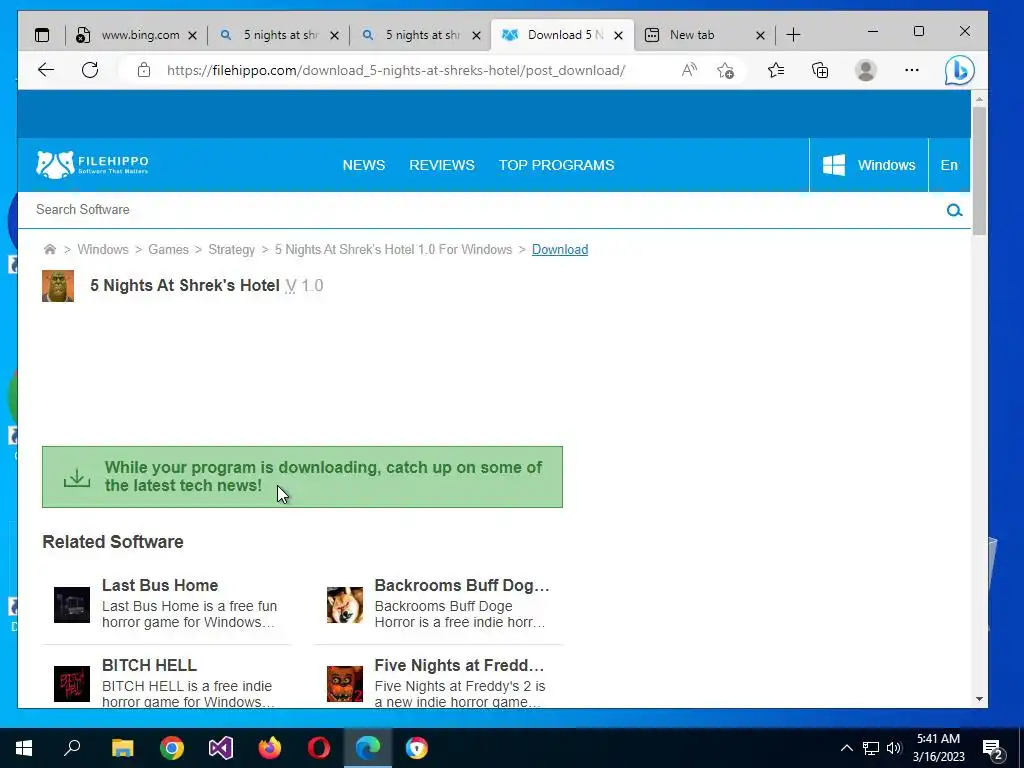Image resolution: width=1024 pixels, height=768 pixels.
Task: Click the Shrek game thumbnail icon
Action: point(58,286)
